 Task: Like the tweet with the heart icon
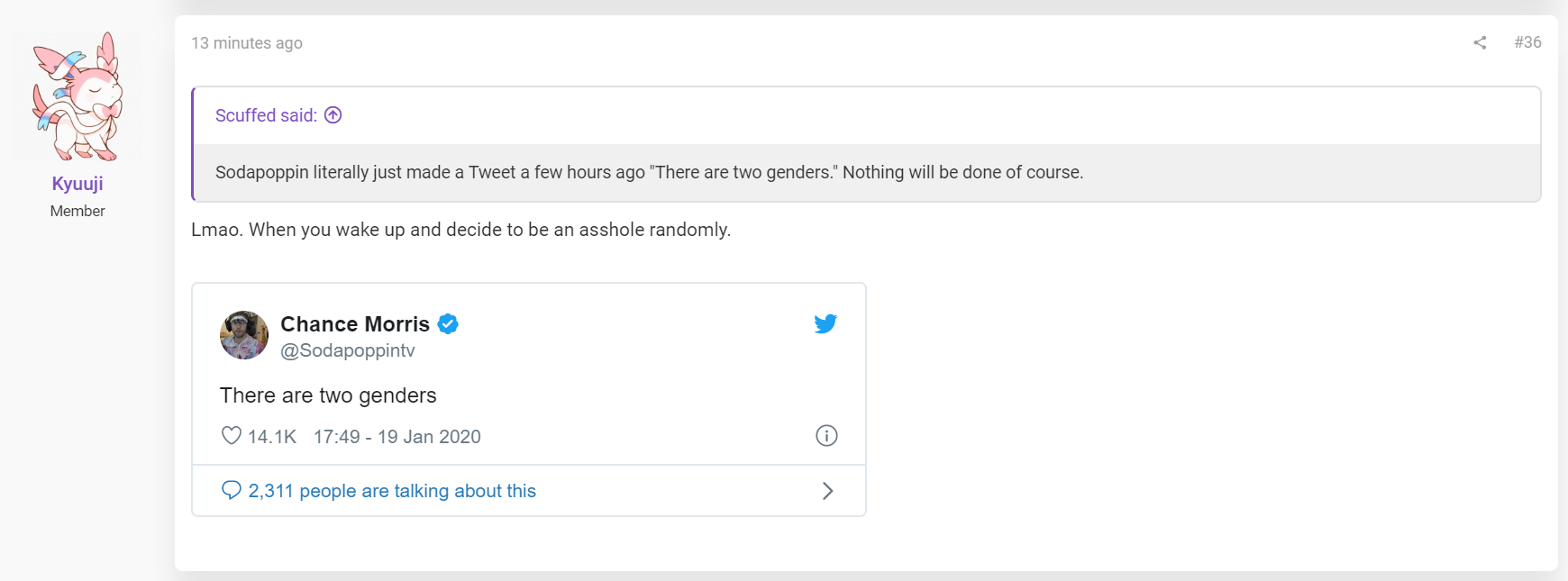click(x=232, y=436)
